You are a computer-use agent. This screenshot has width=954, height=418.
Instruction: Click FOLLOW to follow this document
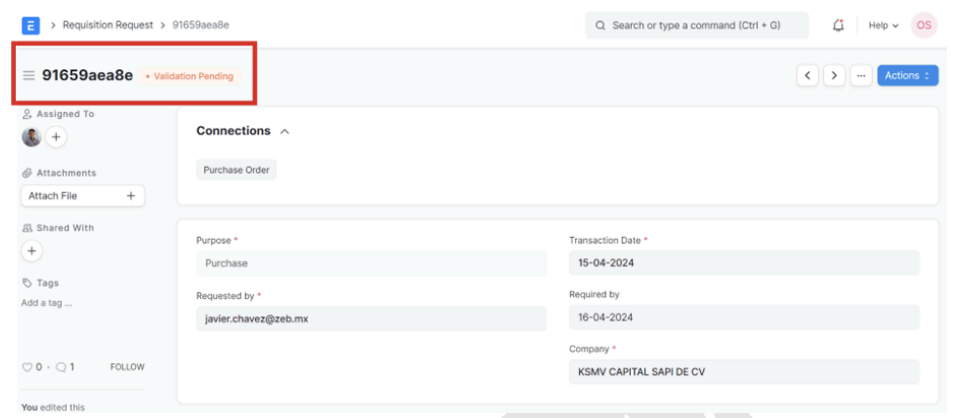point(127,367)
